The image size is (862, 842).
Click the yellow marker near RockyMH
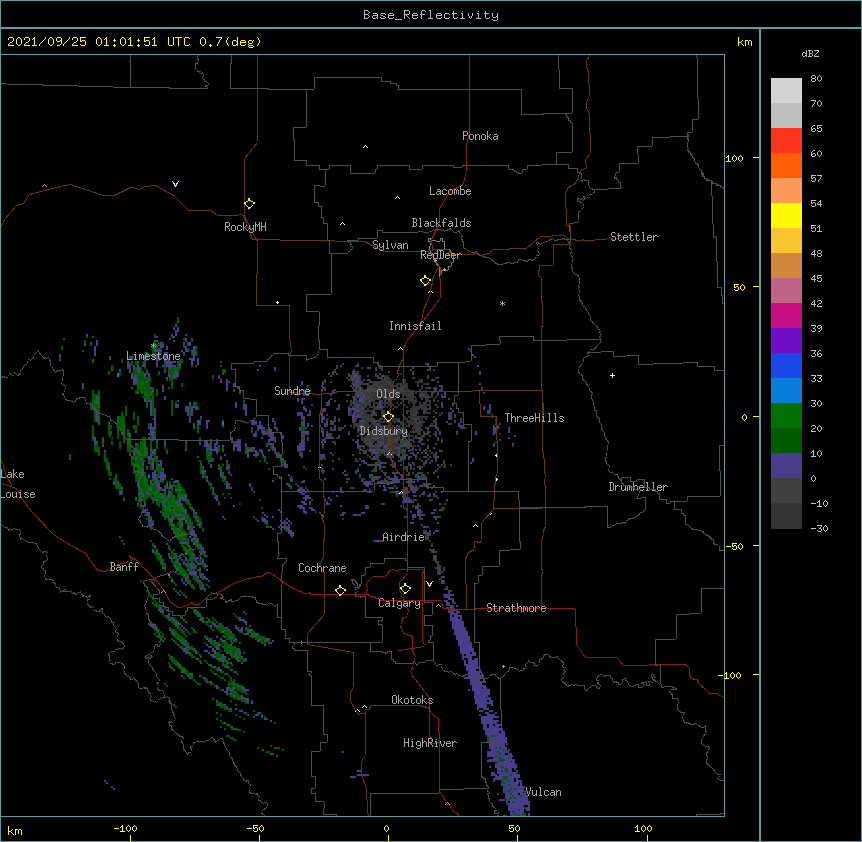249,203
